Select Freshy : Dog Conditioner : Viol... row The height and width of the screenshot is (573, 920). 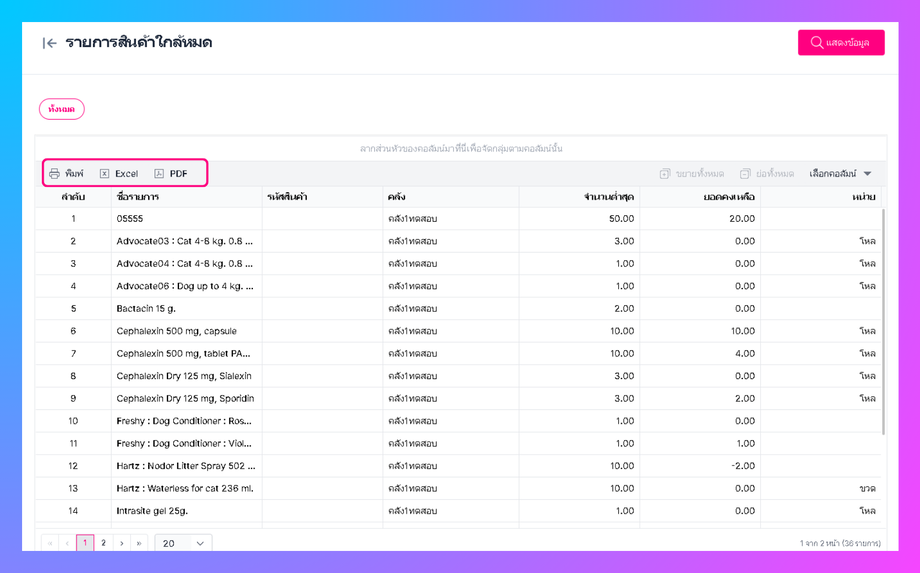point(458,443)
